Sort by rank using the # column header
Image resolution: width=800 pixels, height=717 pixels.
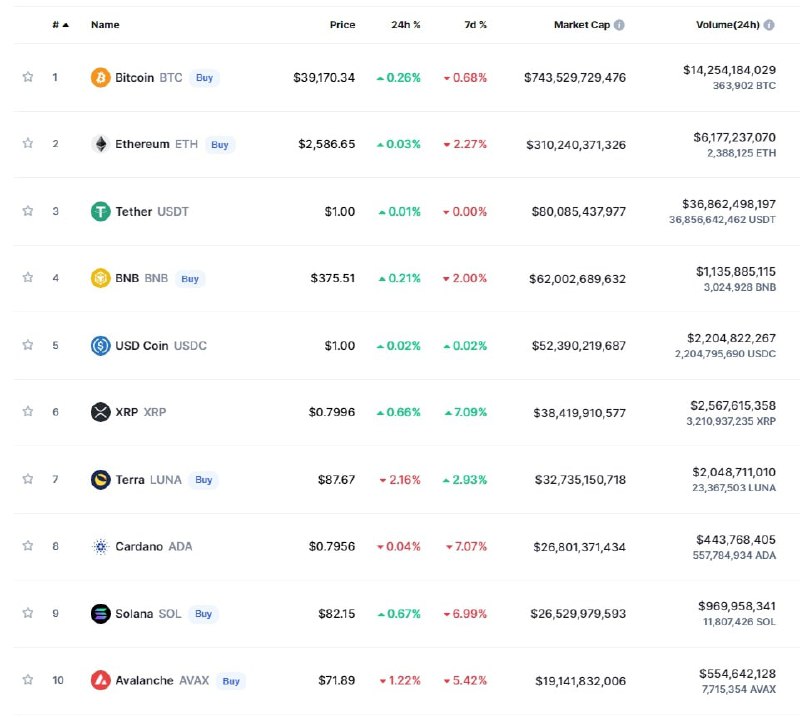pyautogui.click(x=60, y=24)
